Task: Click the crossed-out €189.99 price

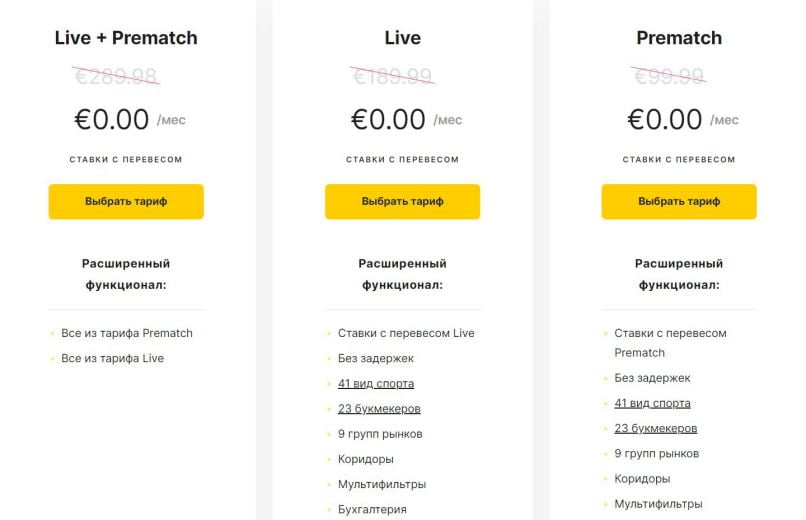Action: pyautogui.click(x=392, y=75)
